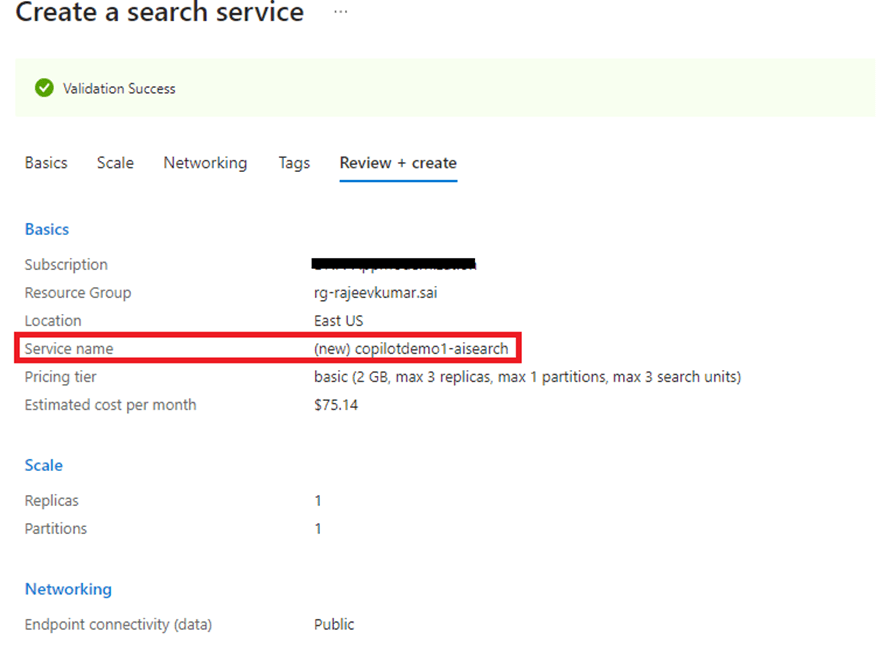
Task: Select the 'Estimated cost per month' label
Action: (x=111, y=405)
